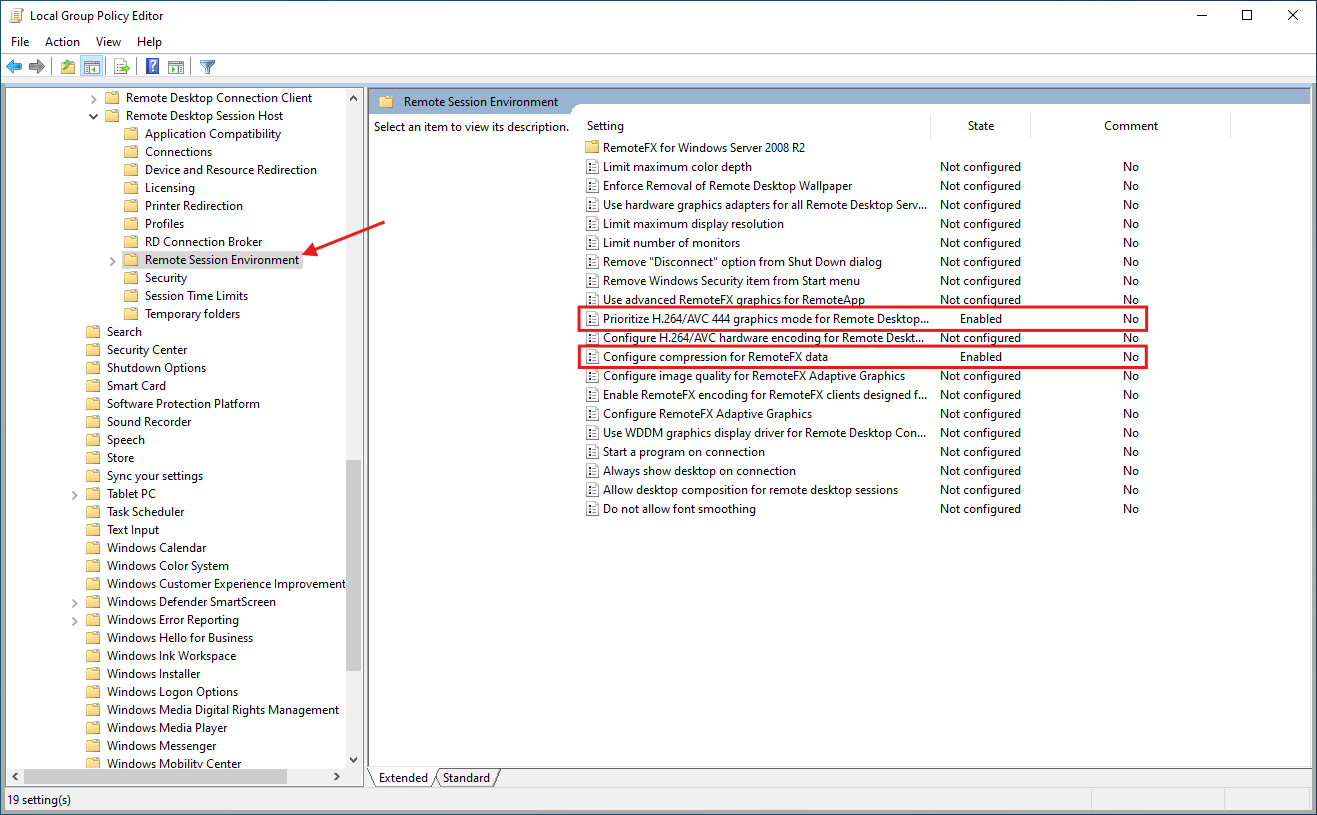Expand the Tablet PC tree node
This screenshot has width=1317, height=815.
click(75, 494)
